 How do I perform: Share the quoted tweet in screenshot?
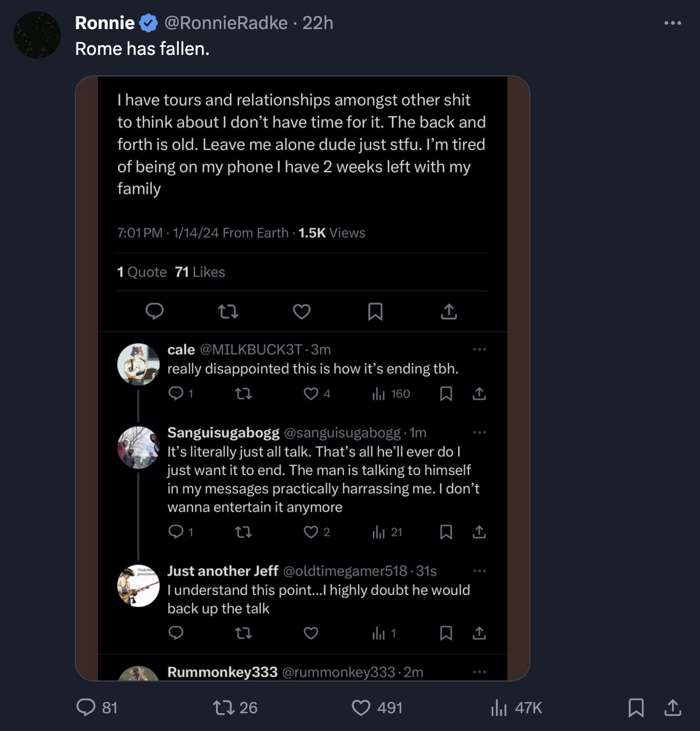pyautogui.click(x=449, y=311)
